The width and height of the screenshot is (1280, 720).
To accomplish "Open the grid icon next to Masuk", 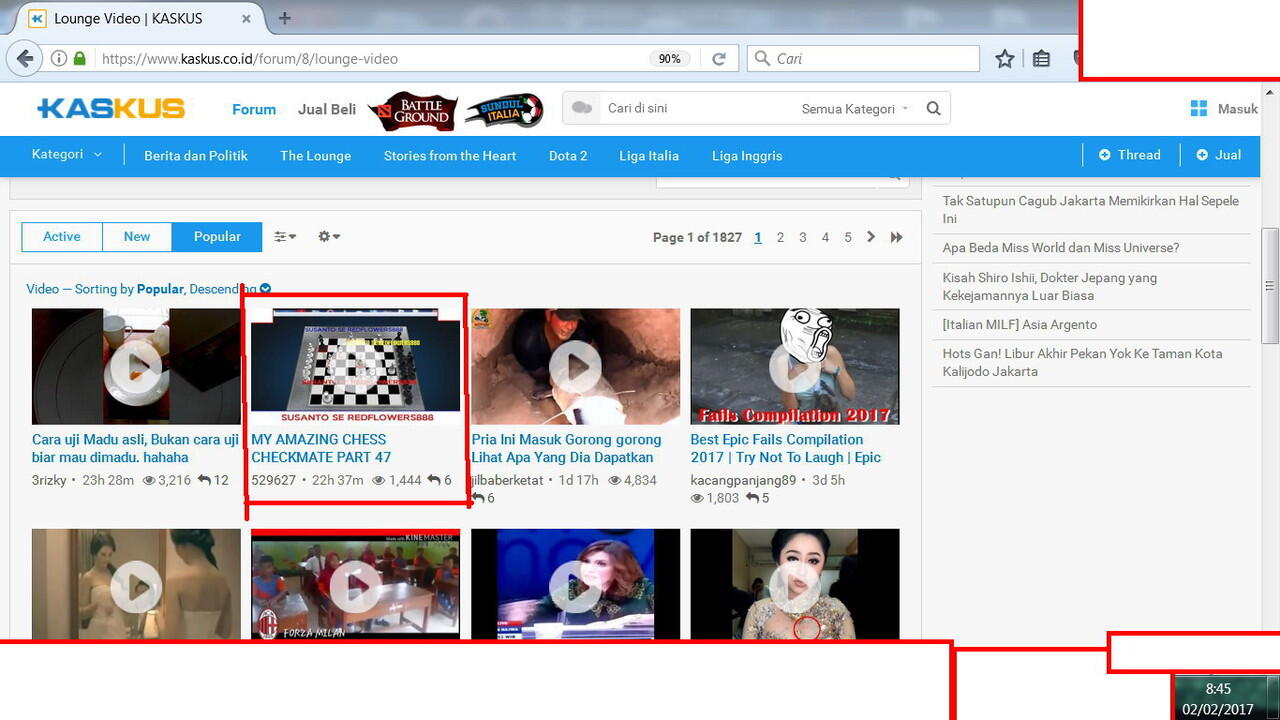I will (1198, 109).
